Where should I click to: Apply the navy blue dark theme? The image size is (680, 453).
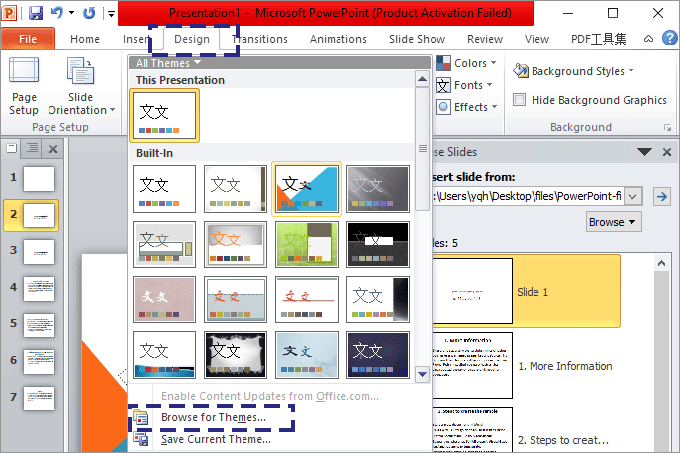click(x=378, y=355)
